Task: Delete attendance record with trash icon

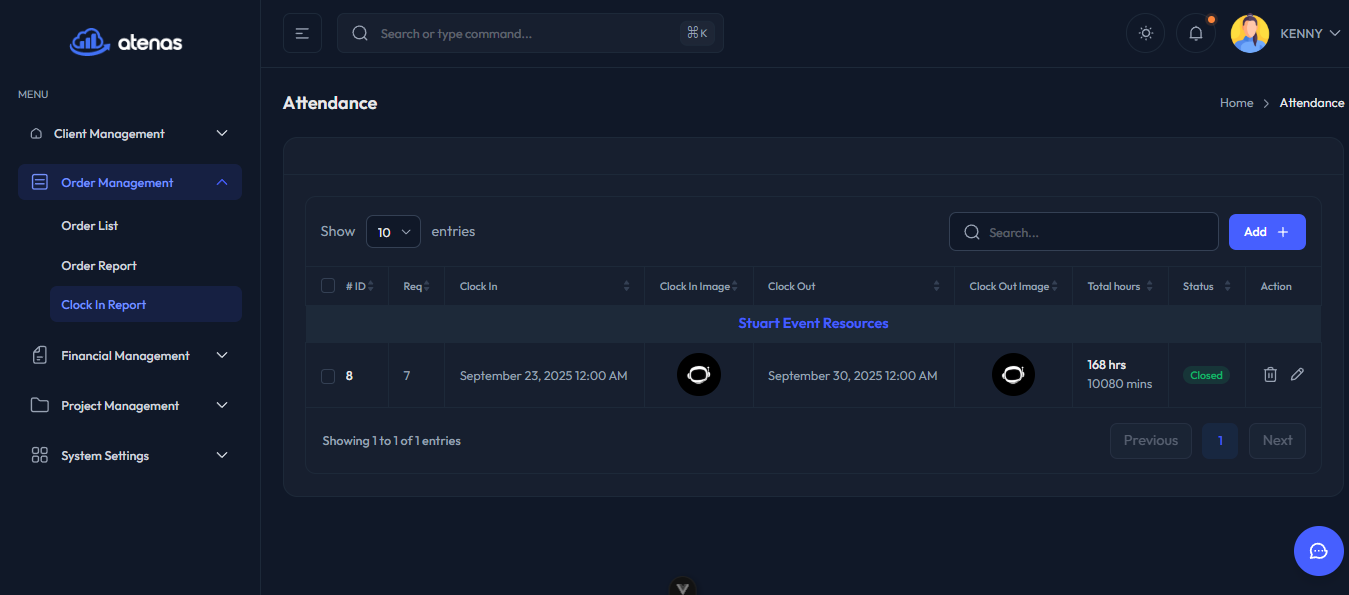Action: point(1270,375)
